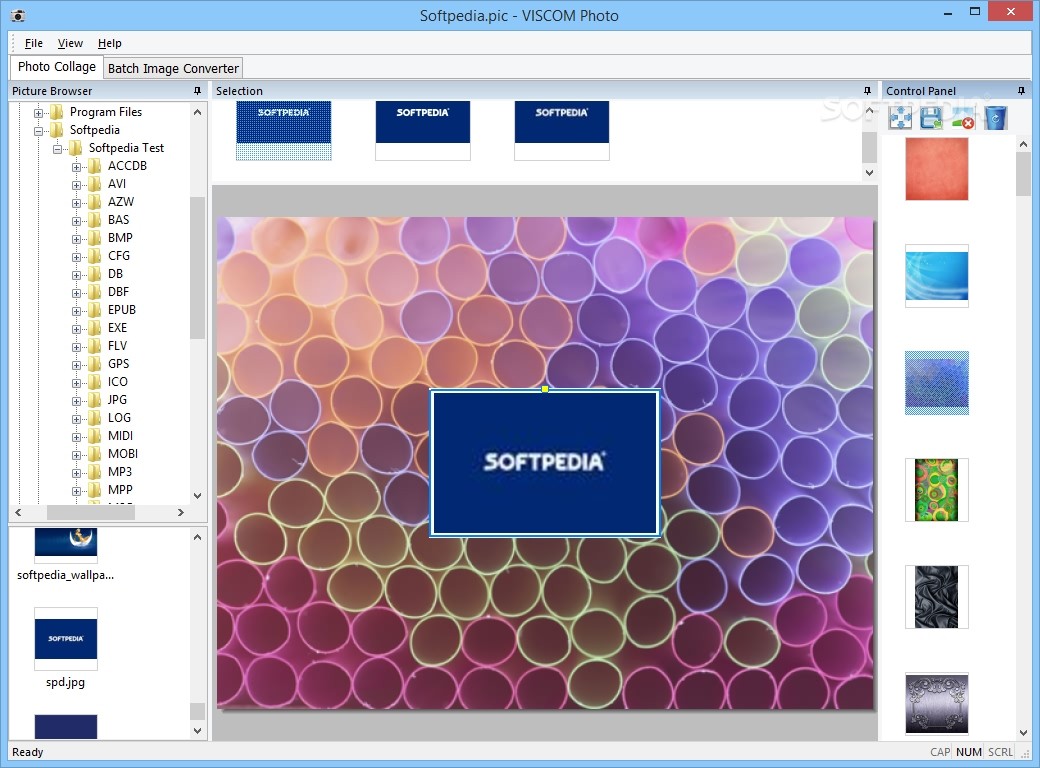The width and height of the screenshot is (1040, 768).
Task: Expand the EPUB folder node
Action: (76, 311)
